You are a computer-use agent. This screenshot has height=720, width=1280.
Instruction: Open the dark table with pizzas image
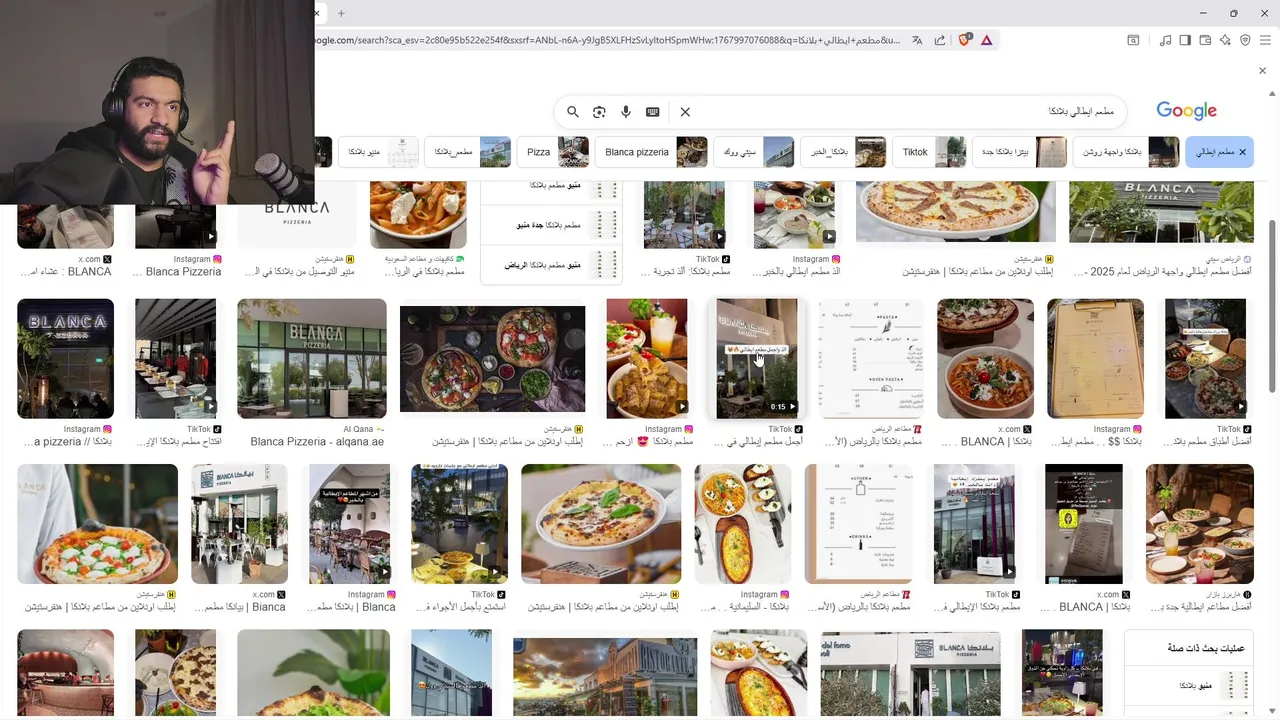(x=492, y=359)
